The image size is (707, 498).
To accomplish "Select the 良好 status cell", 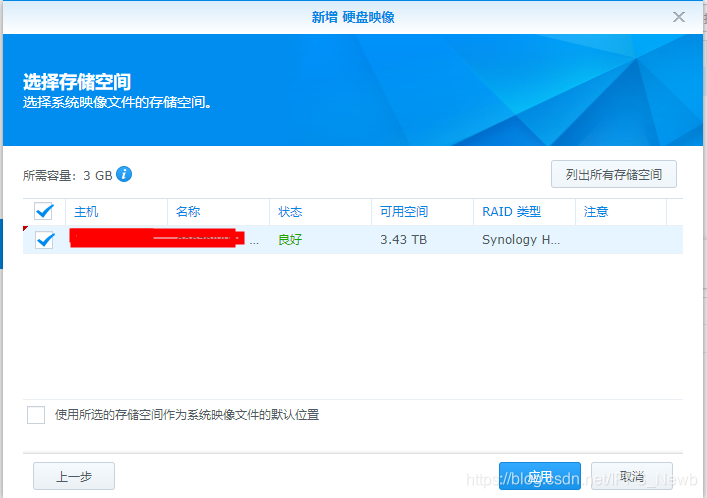I will pos(290,240).
